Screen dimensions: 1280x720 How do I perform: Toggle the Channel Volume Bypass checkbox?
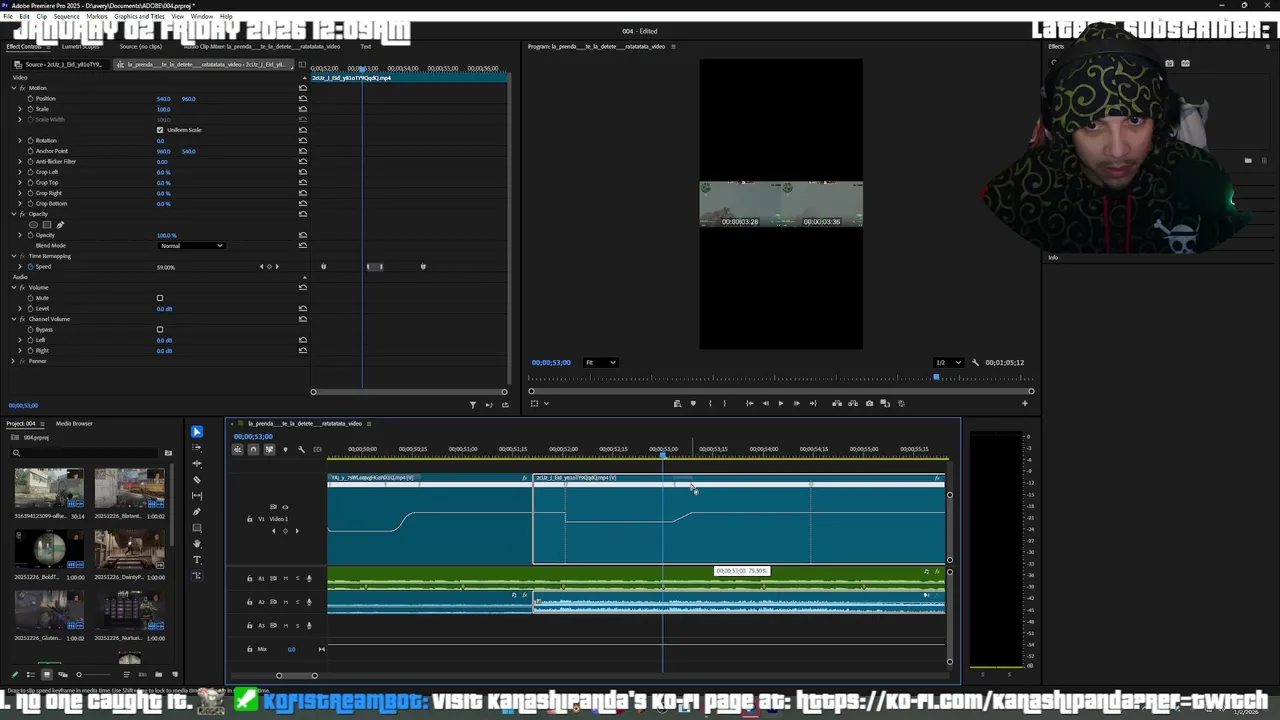(160, 329)
